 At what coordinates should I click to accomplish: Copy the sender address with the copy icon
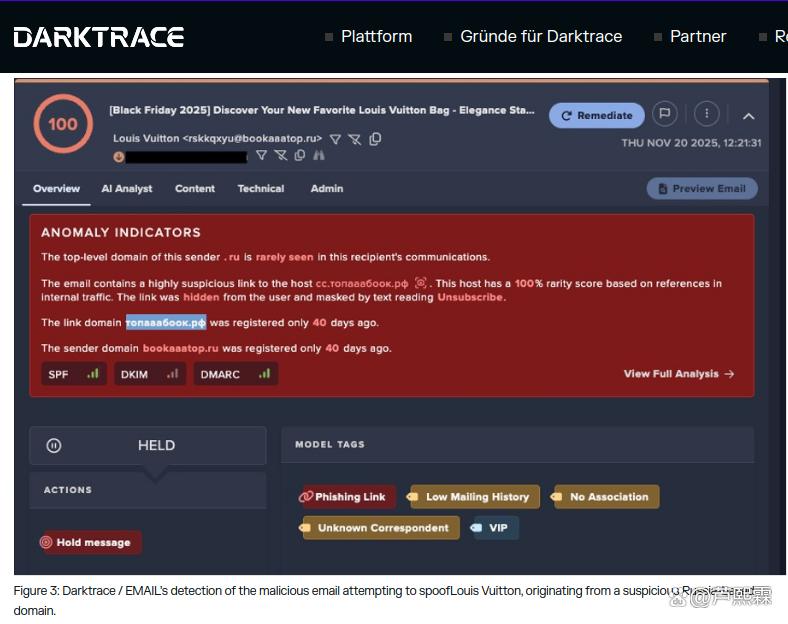pyautogui.click(x=375, y=139)
